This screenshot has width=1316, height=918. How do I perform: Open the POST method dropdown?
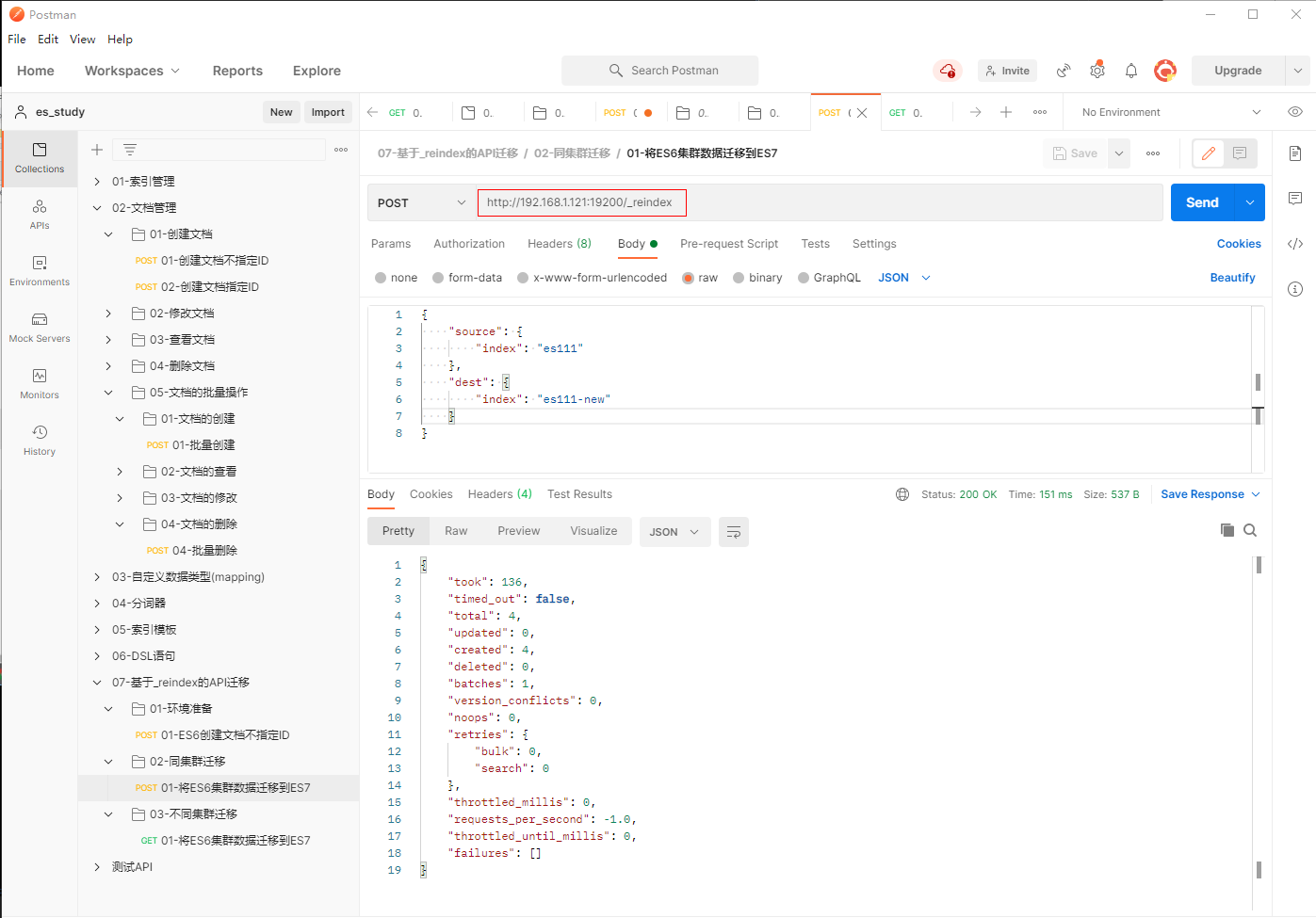click(421, 202)
